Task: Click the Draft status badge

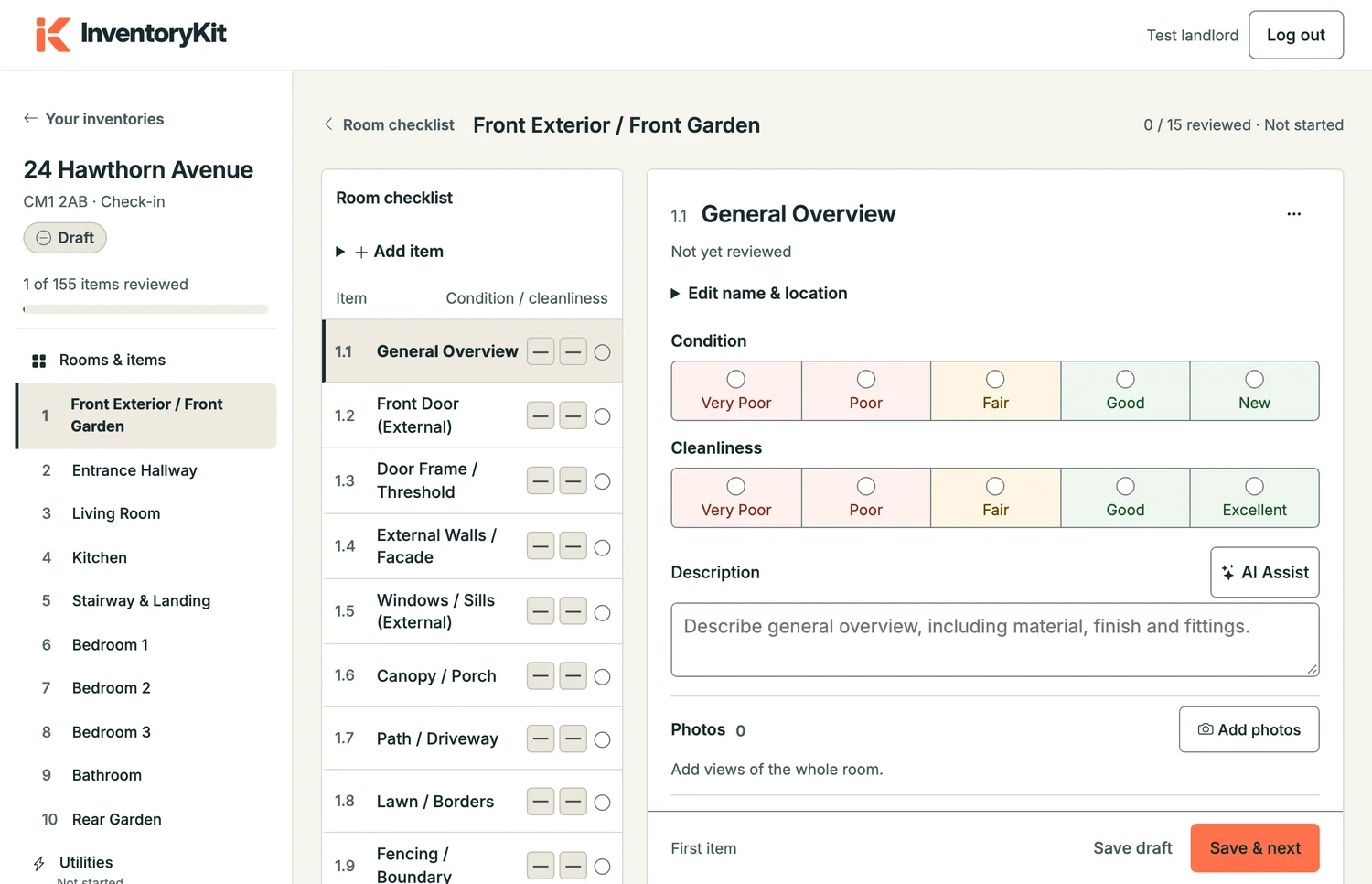Action: pyautogui.click(x=65, y=238)
